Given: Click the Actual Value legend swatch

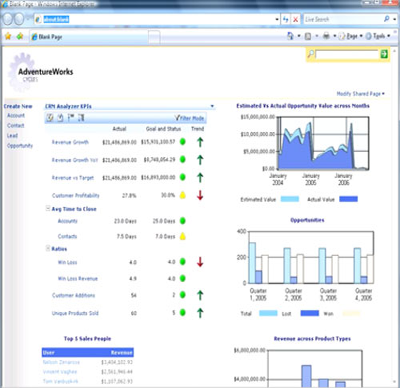Looking at the screenshot, I should tap(348, 199).
